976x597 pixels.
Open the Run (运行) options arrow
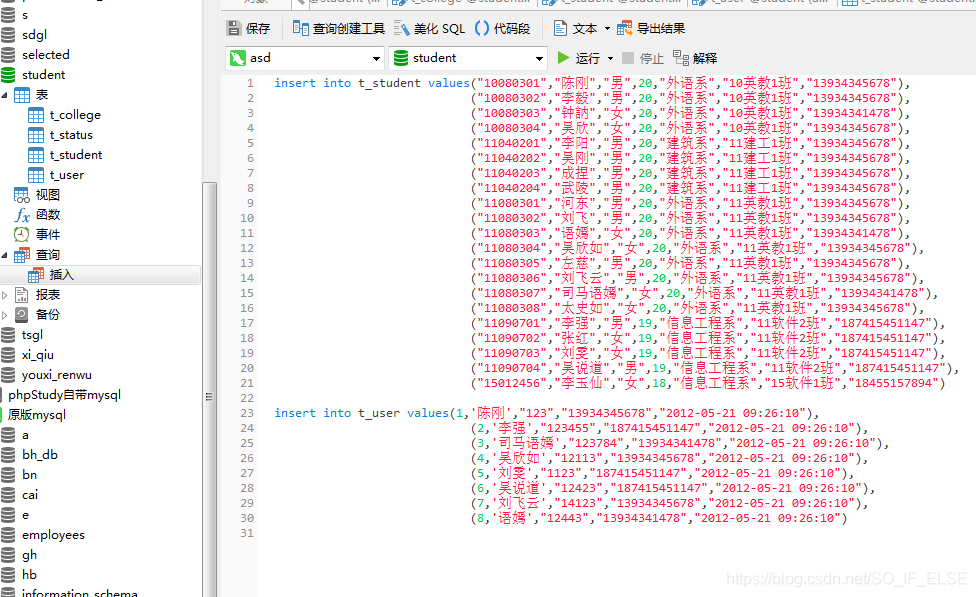(610, 59)
